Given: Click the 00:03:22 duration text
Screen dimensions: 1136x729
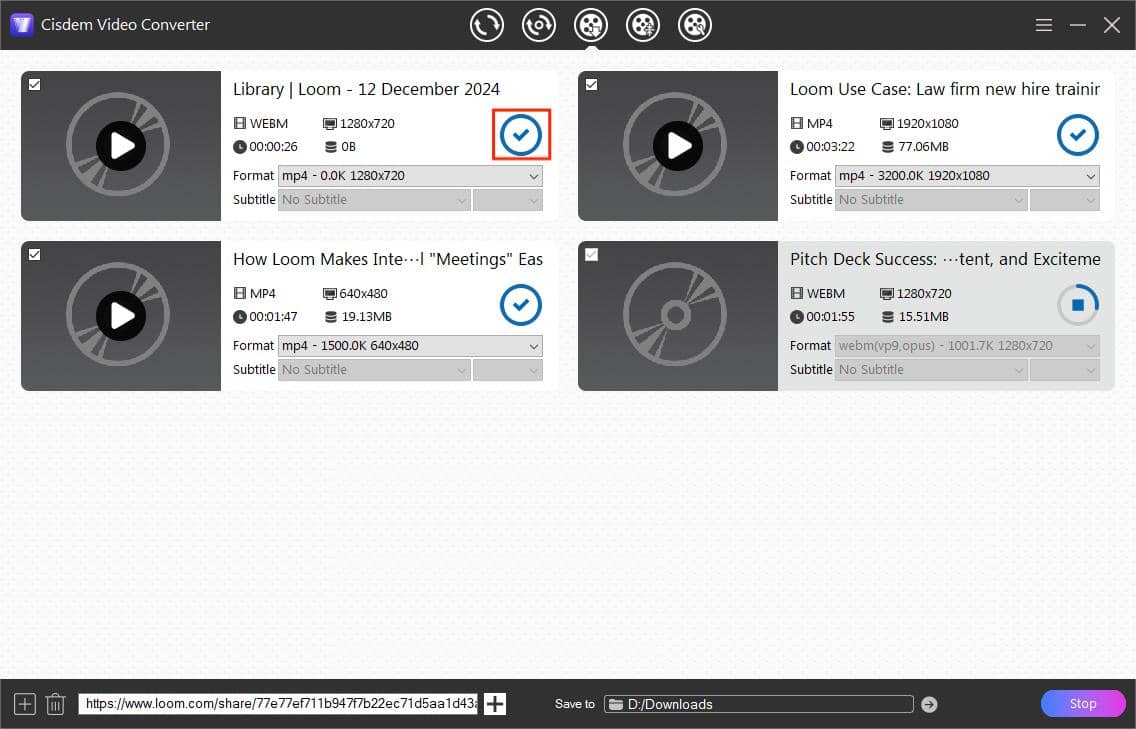Looking at the screenshot, I should pos(830,147).
